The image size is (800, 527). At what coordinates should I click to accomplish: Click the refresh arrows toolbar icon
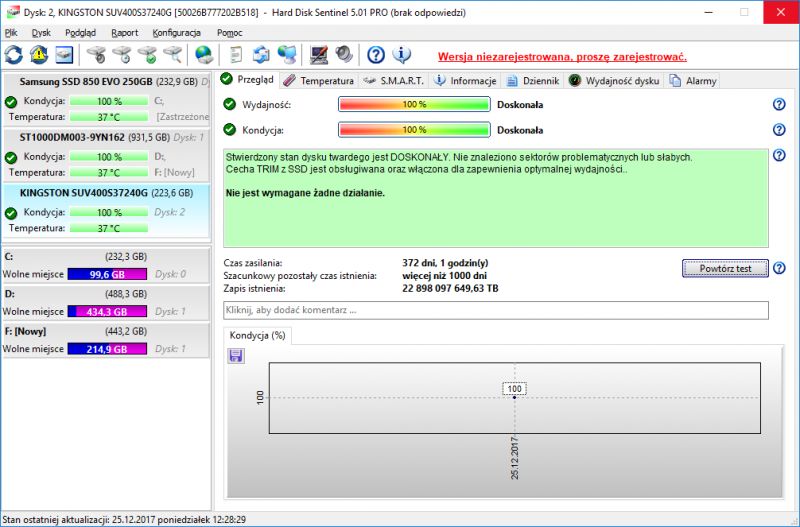14,55
